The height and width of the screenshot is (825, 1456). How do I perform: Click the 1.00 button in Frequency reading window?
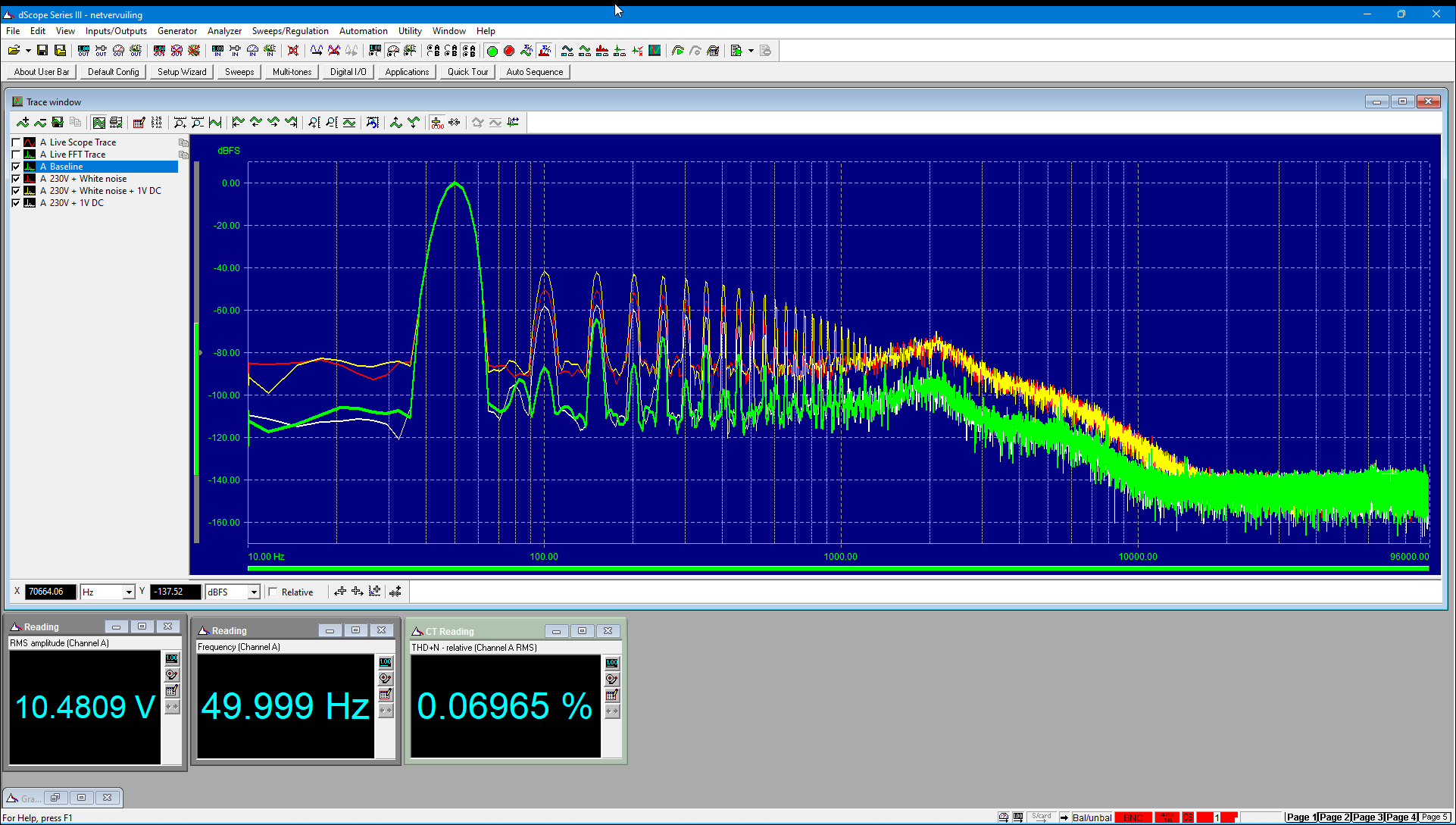coord(386,662)
